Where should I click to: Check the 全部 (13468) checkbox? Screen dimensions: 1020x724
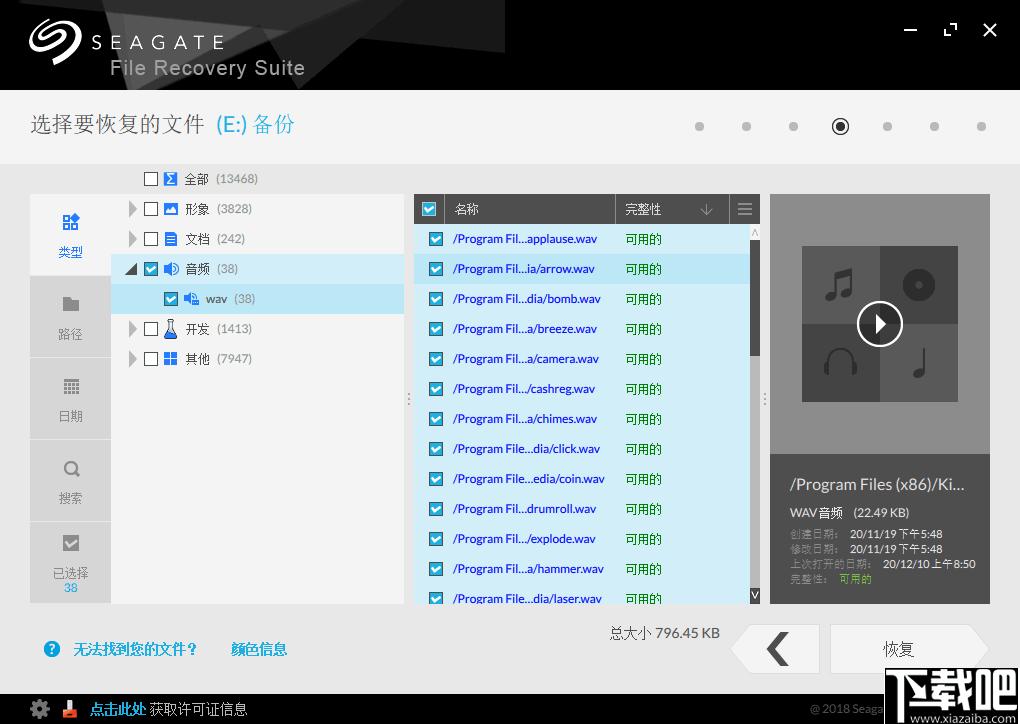point(151,179)
